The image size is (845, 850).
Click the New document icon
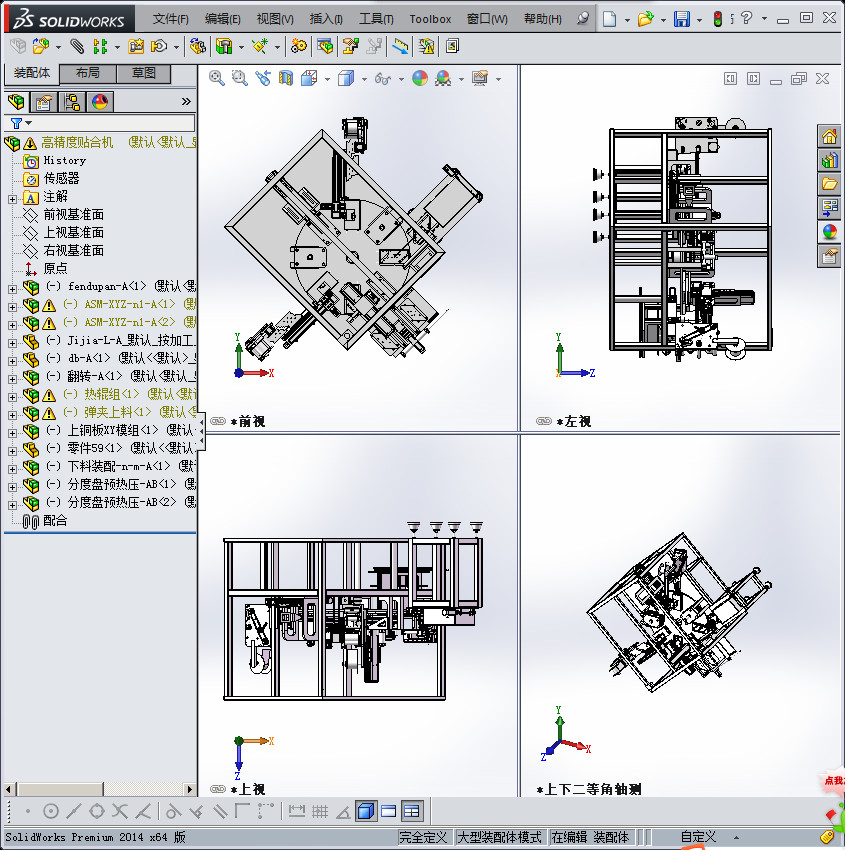tap(610, 19)
